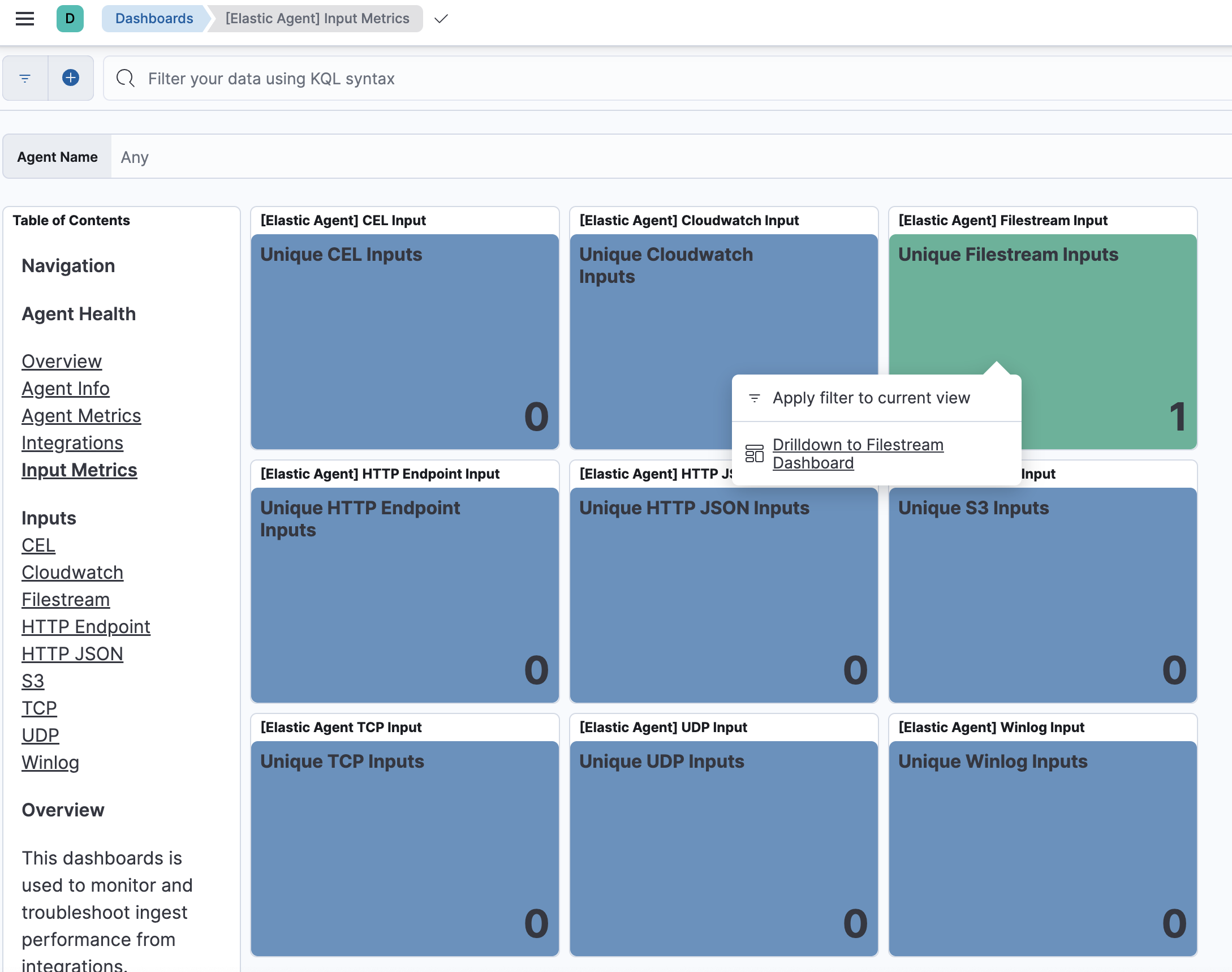Image resolution: width=1232 pixels, height=972 pixels.
Task: Select Apply filter to current view
Action: pos(871,398)
